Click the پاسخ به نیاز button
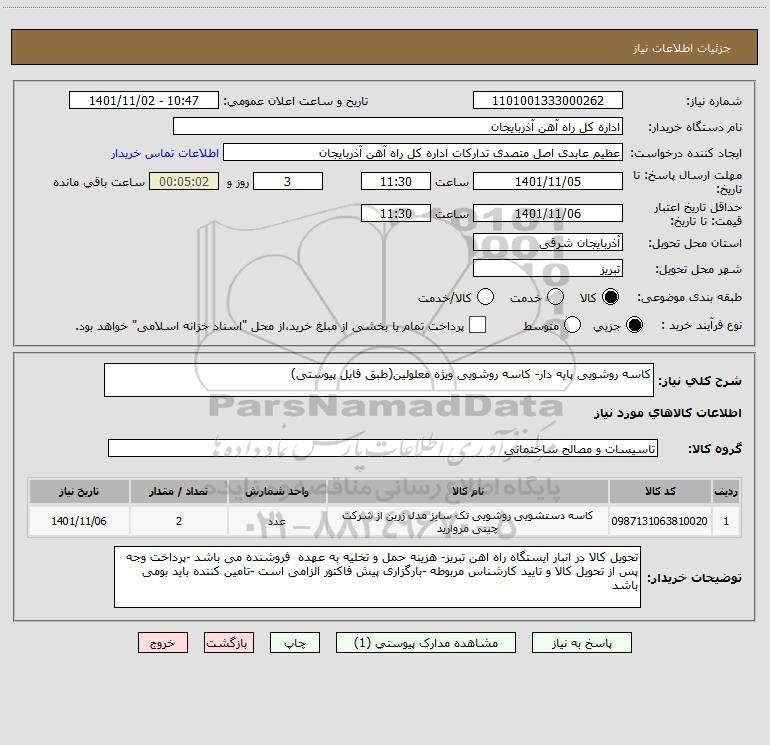Image resolution: width=770 pixels, height=745 pixels. point(582,643)
